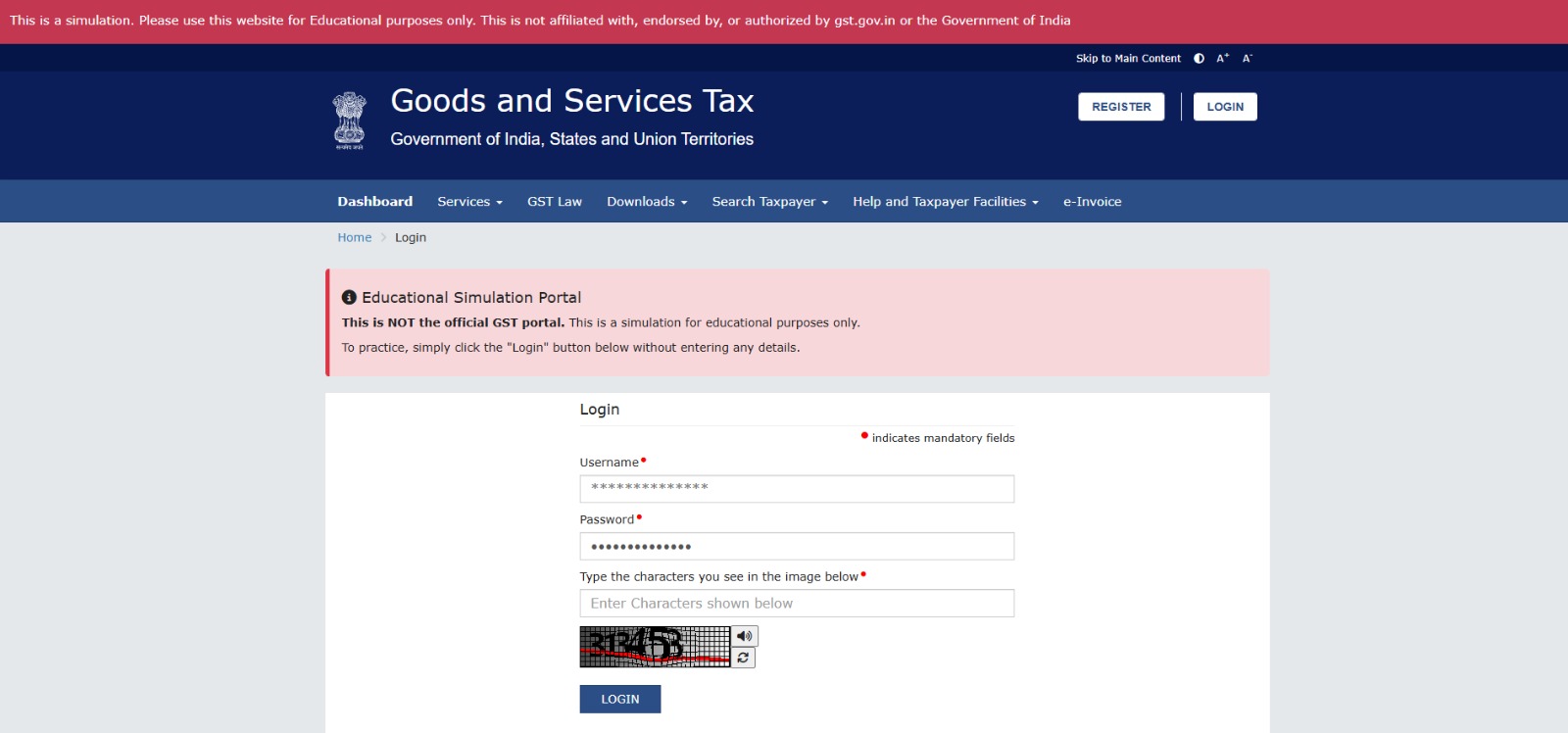Click the 'Educational Simulation Portal' heading
1568x733 pixels.
[x=471, y=297]
